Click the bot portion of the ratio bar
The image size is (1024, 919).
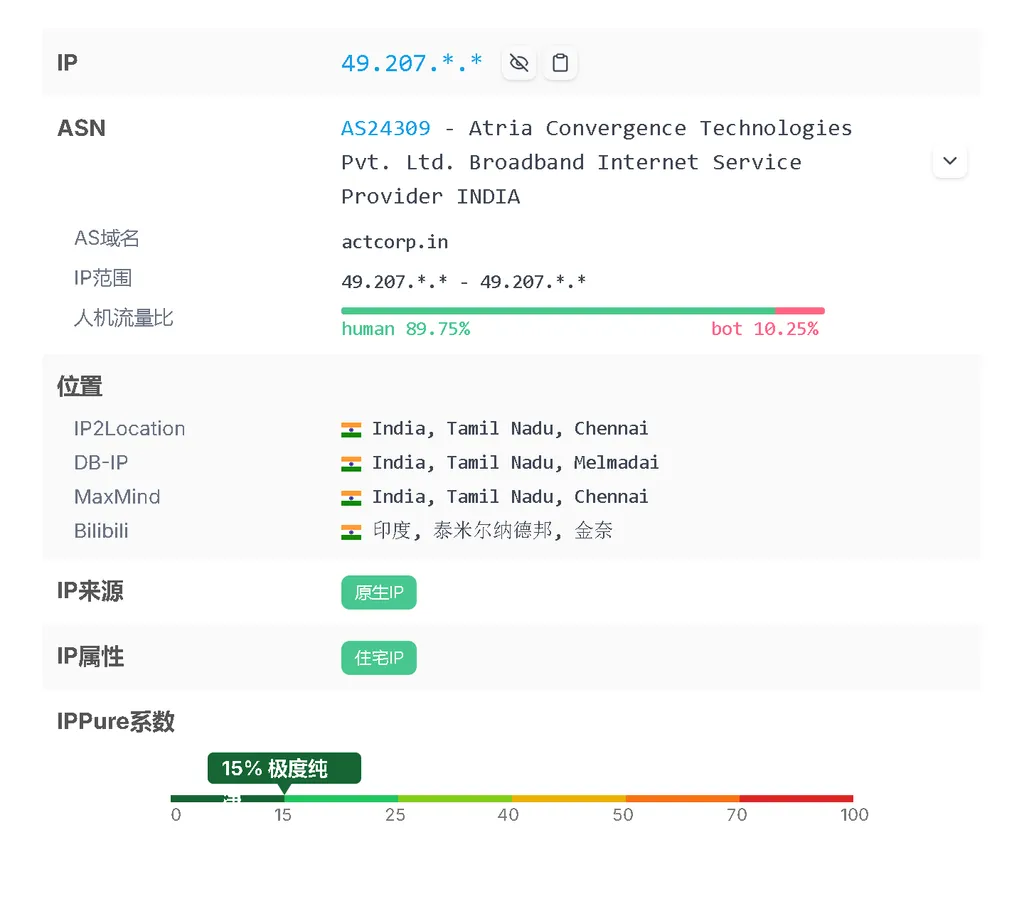point(800,310)
